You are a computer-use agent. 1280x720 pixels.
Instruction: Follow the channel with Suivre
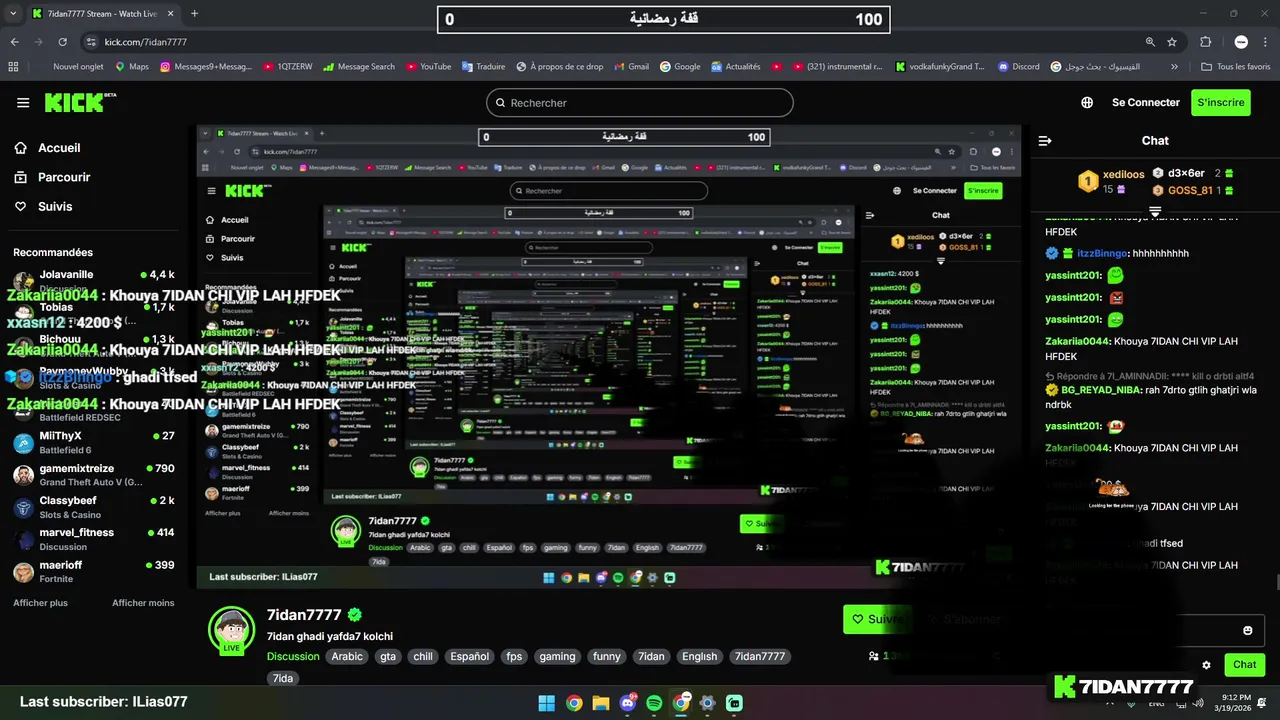pyautogui.click(x=876, y=619)
